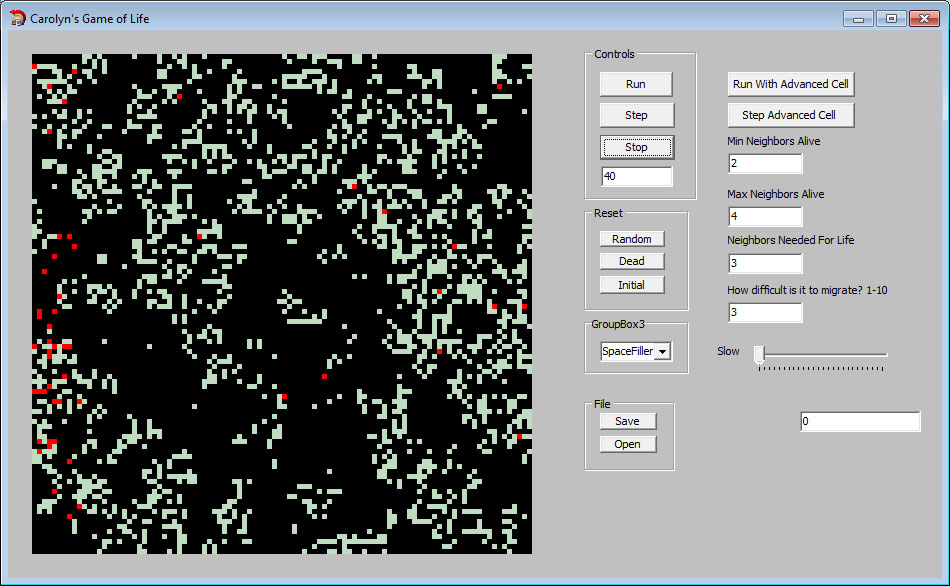The width and height of the screenshot is (950, 586).
Task: Click the 'Reset' group label
Action: 608,213
